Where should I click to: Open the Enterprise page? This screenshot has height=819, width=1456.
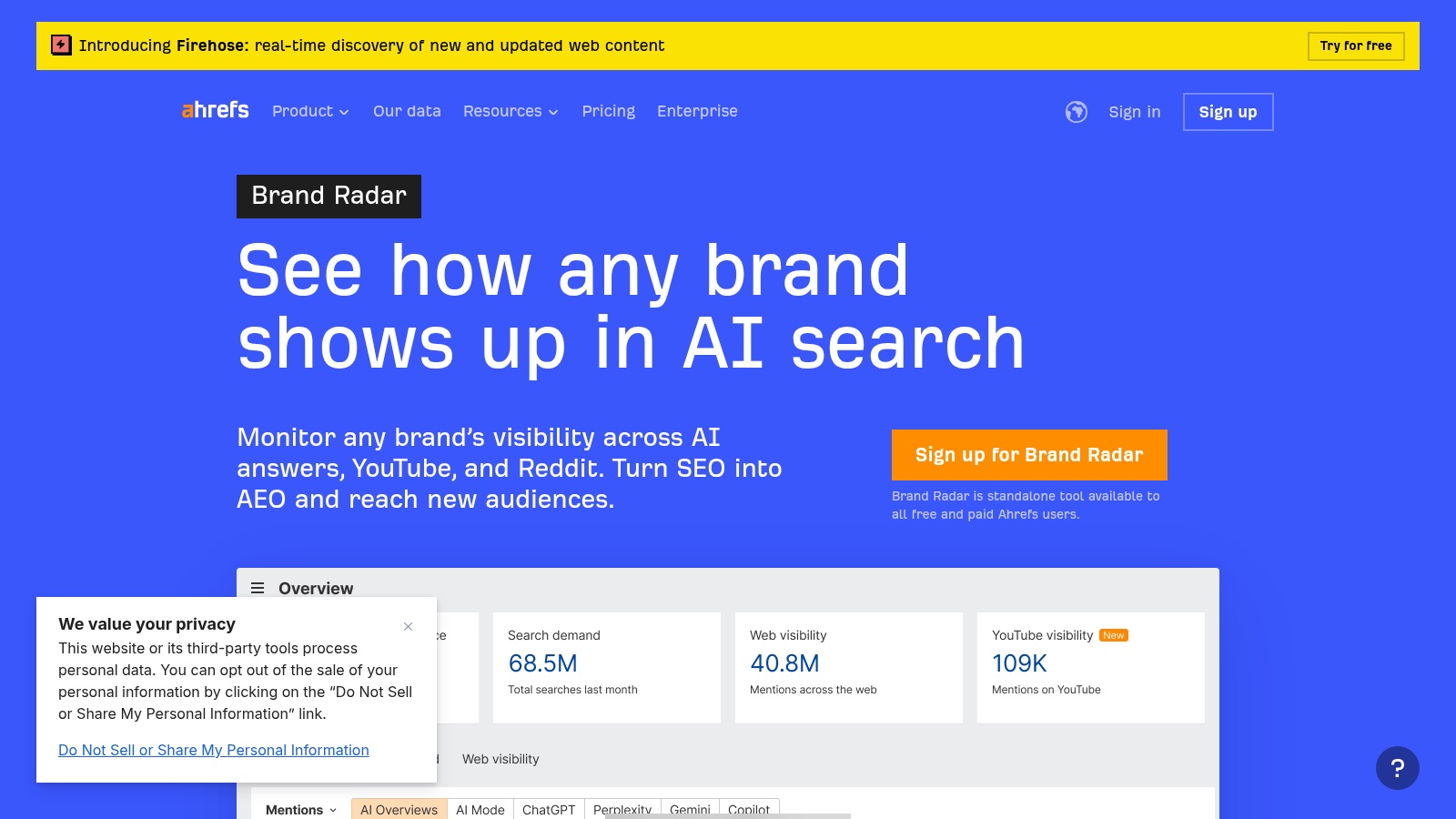coord(697,111)
